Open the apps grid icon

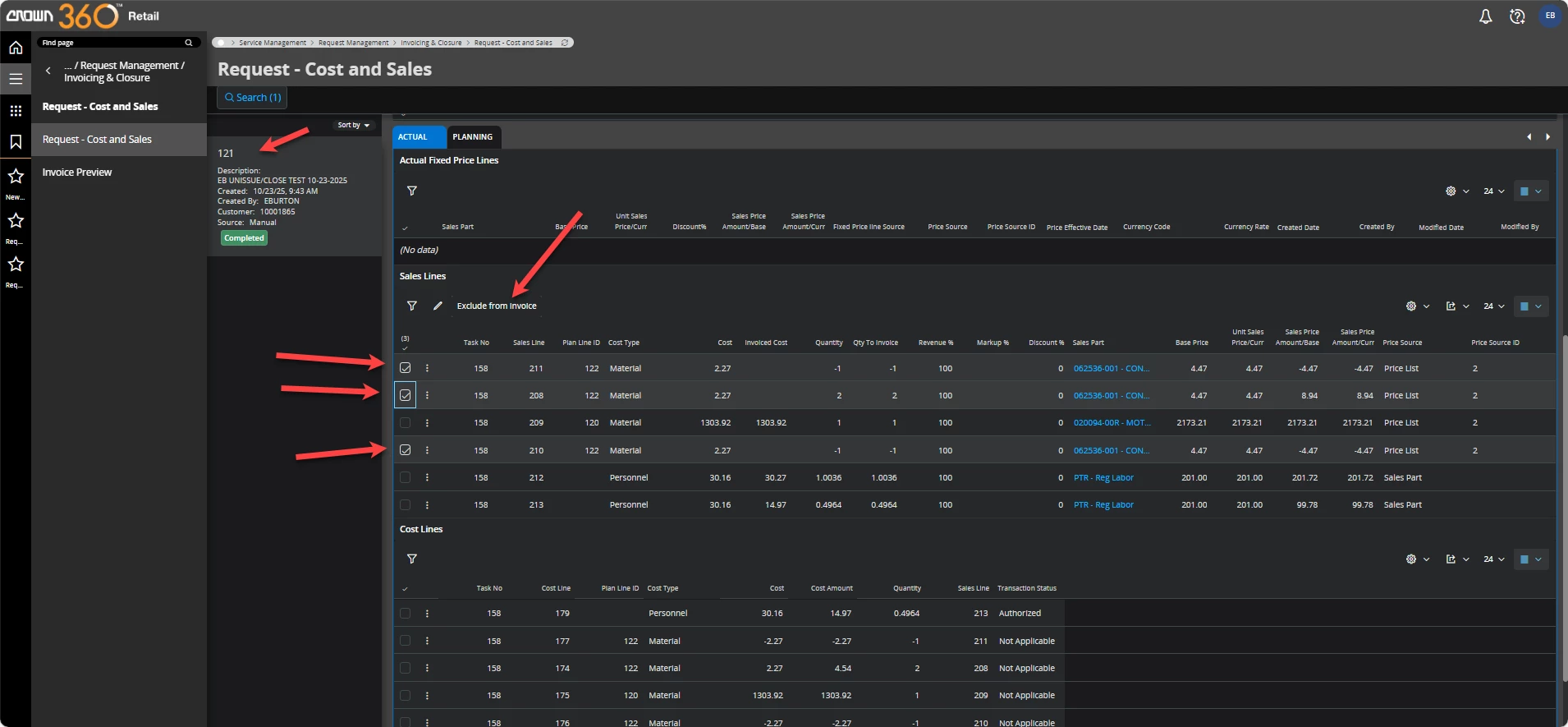16,111
